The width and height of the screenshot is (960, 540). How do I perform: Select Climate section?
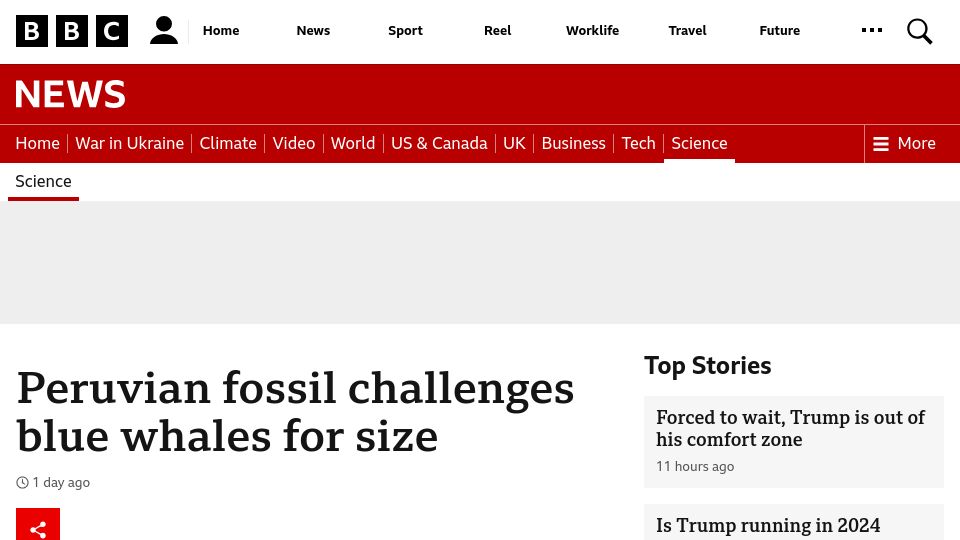coord(228,143)
